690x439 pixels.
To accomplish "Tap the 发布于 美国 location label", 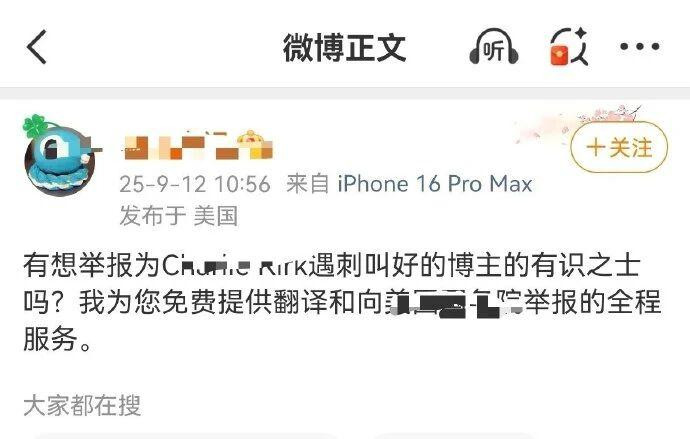I will [x=179, y=216].
